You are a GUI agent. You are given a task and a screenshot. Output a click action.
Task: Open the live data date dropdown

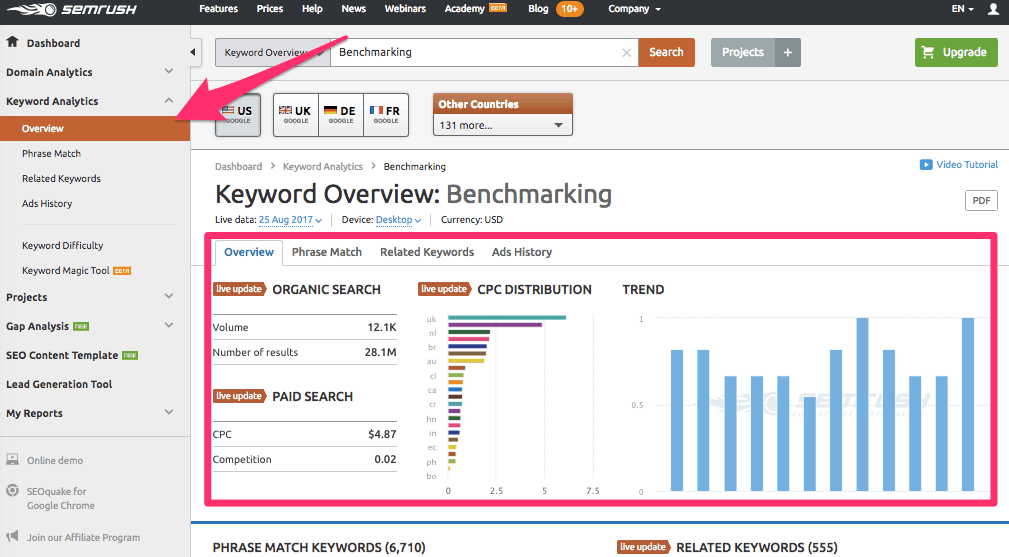[290, 220]
